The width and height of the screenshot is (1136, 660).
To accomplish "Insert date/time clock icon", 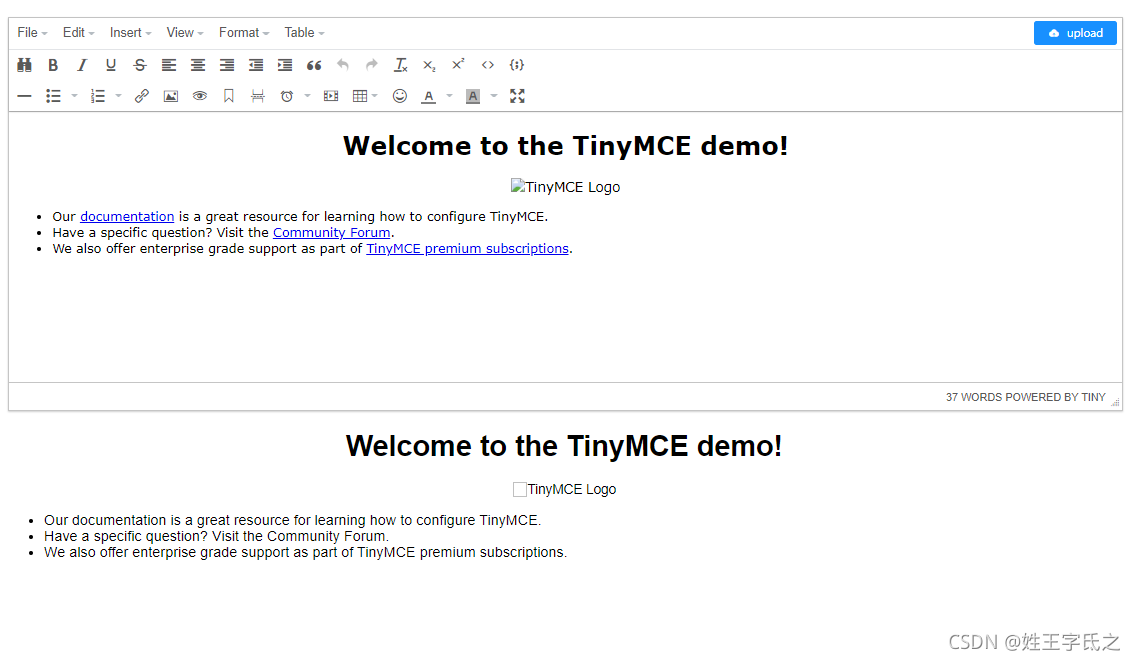I will 287,96.
